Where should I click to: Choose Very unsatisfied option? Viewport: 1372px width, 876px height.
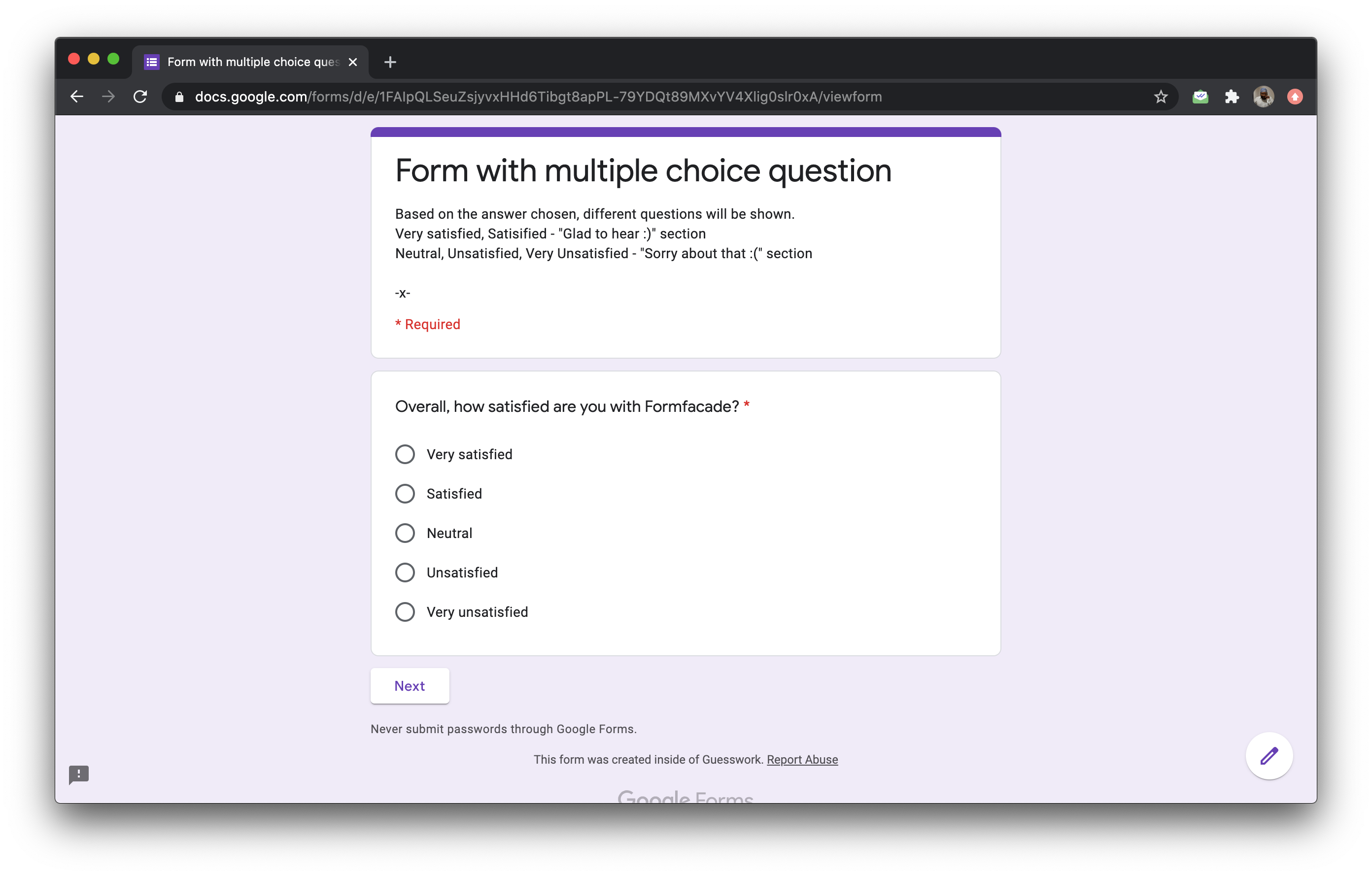(x=405, y=612)
